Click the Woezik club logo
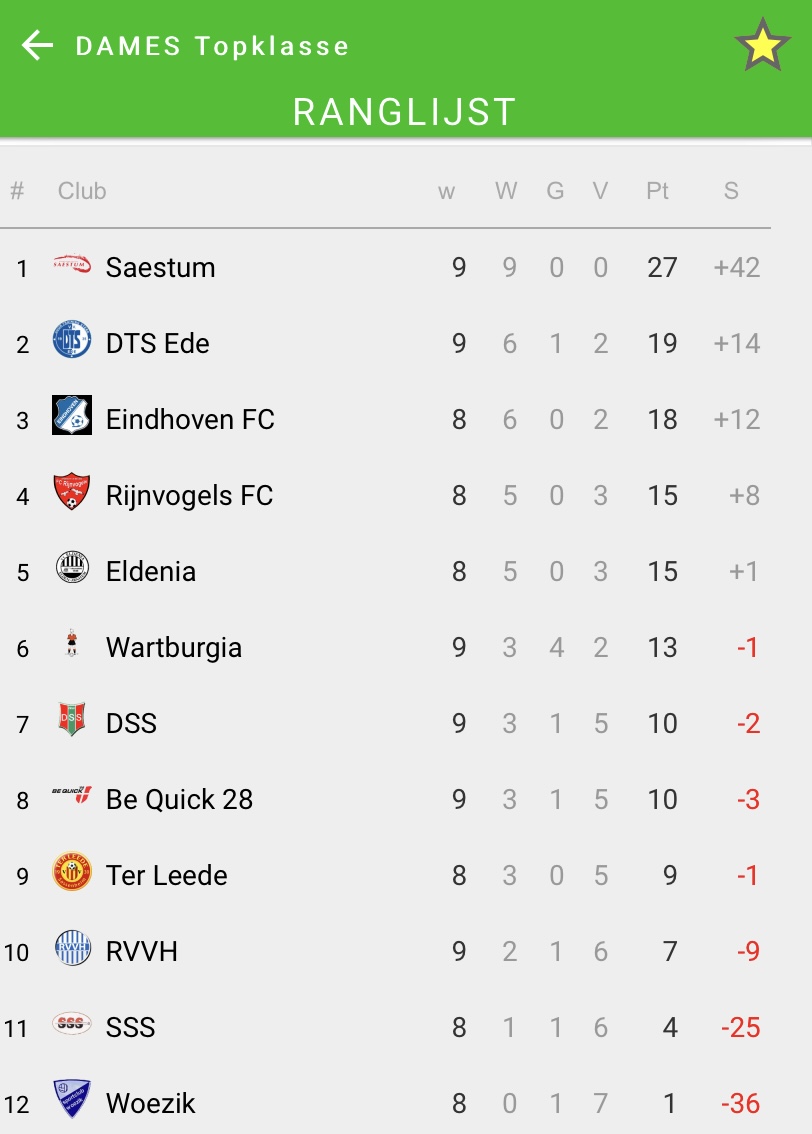The height and width of the screenshot is (1134, 812). (x=72, y=1100)
